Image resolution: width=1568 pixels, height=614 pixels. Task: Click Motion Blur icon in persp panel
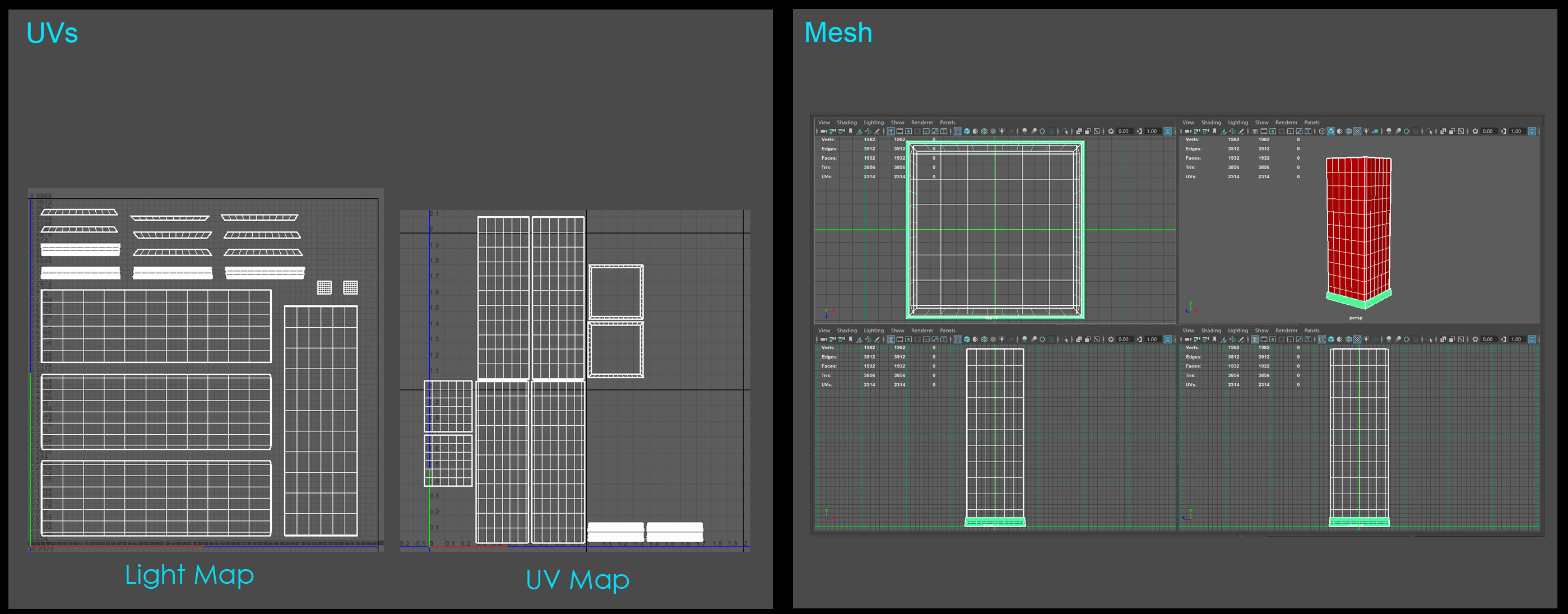pyautogui.click(x=1398, y=132)
